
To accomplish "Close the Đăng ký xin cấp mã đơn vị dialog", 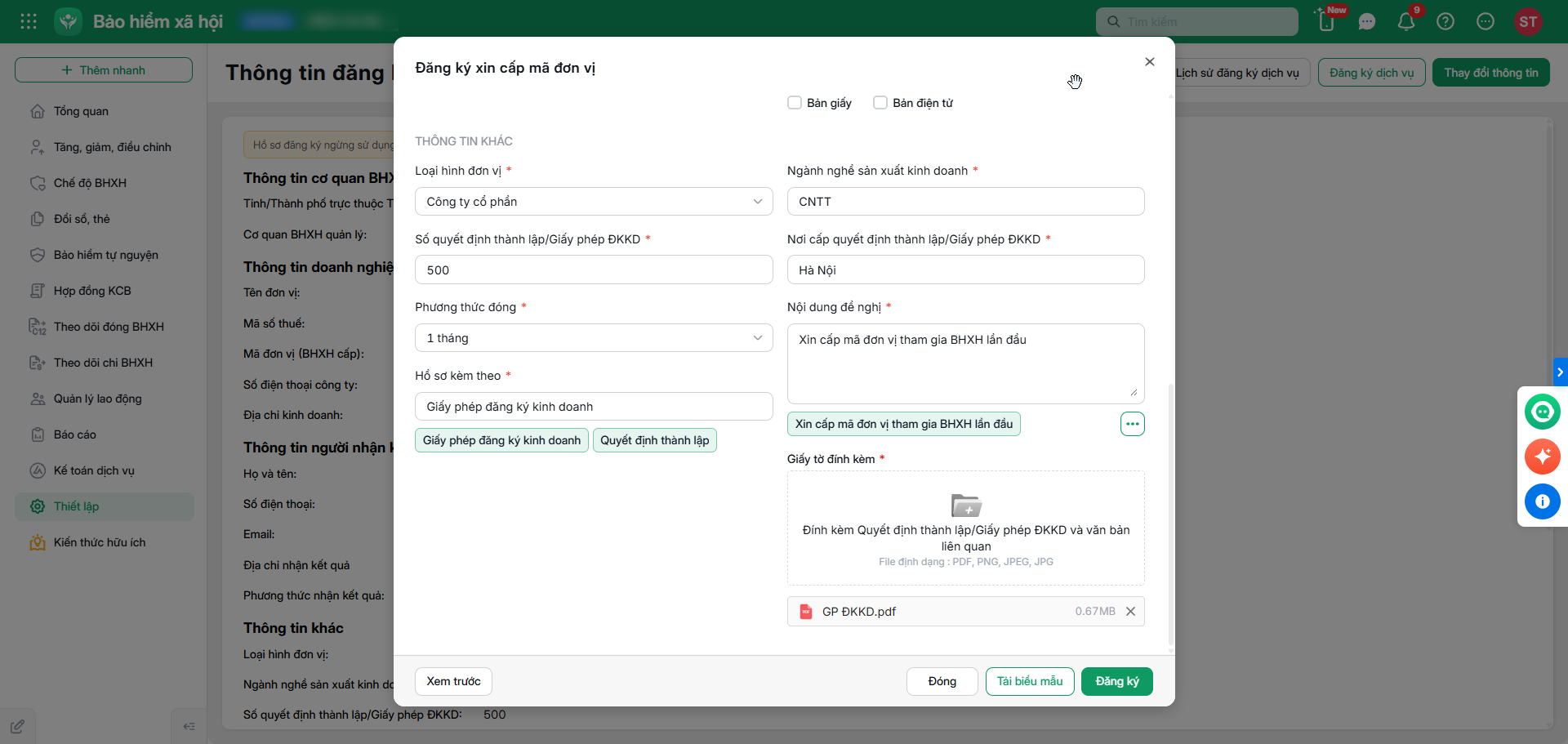I will (x=1150, y=62).
